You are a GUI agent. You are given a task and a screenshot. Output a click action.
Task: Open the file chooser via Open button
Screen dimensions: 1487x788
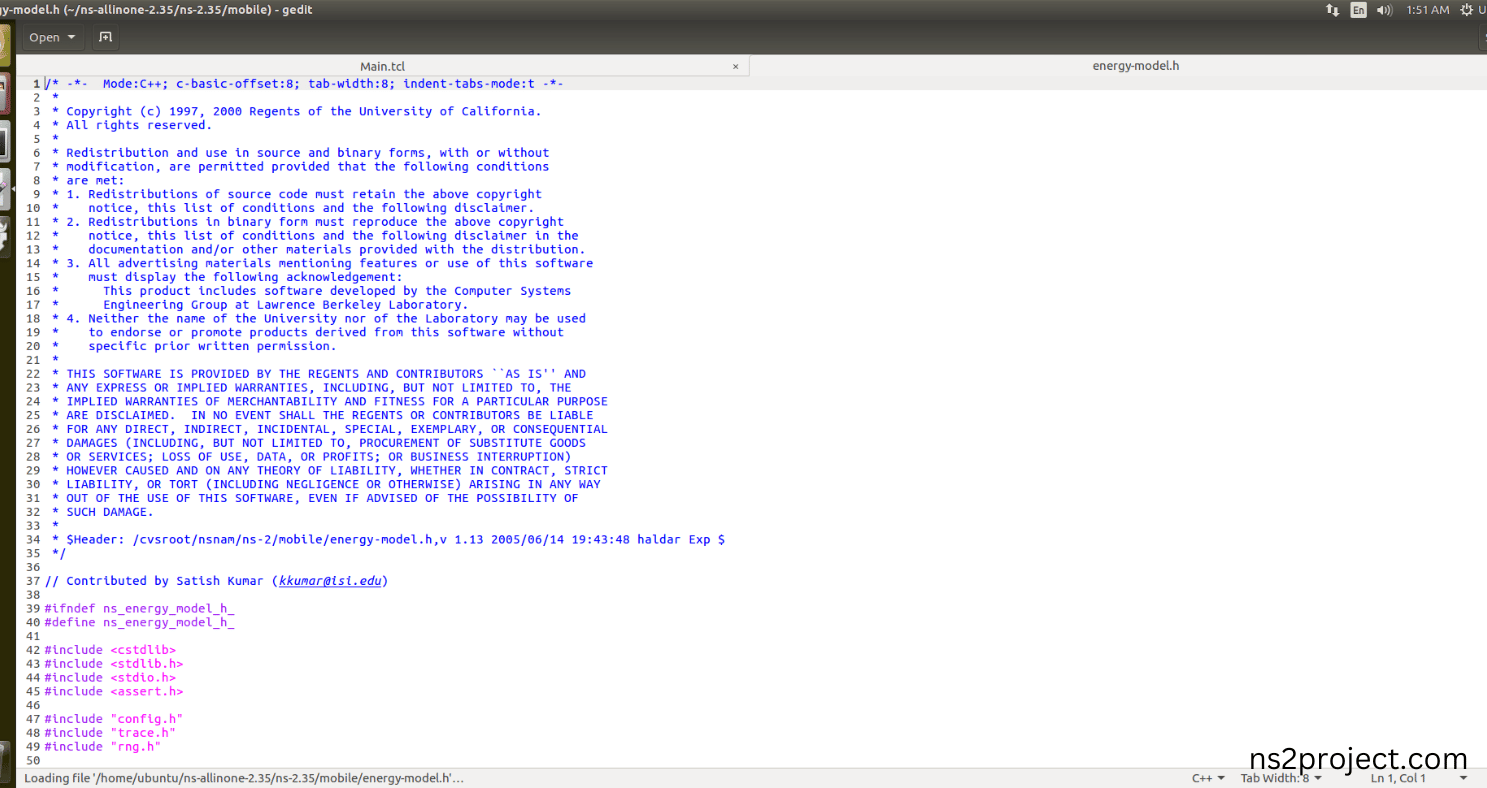pyautogui.click(x=52, y=37)
